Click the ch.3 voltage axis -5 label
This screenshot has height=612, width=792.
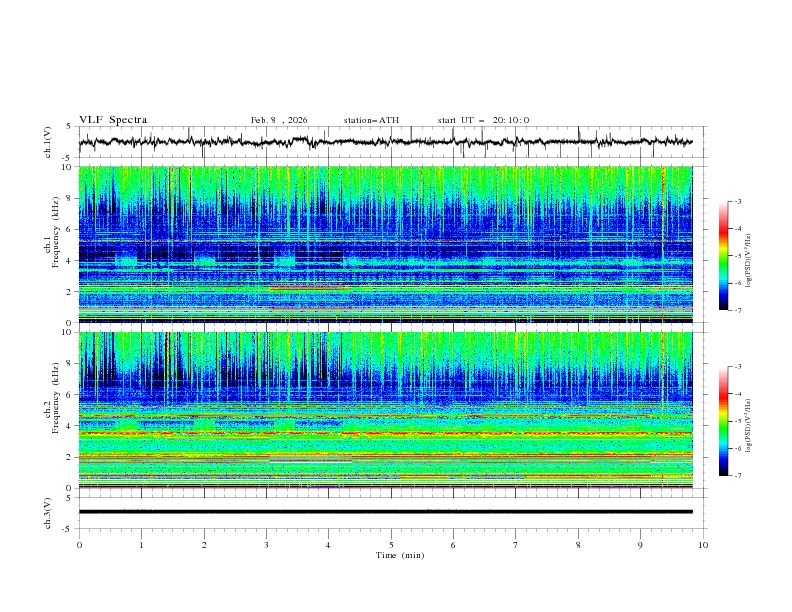coord(67,529)
